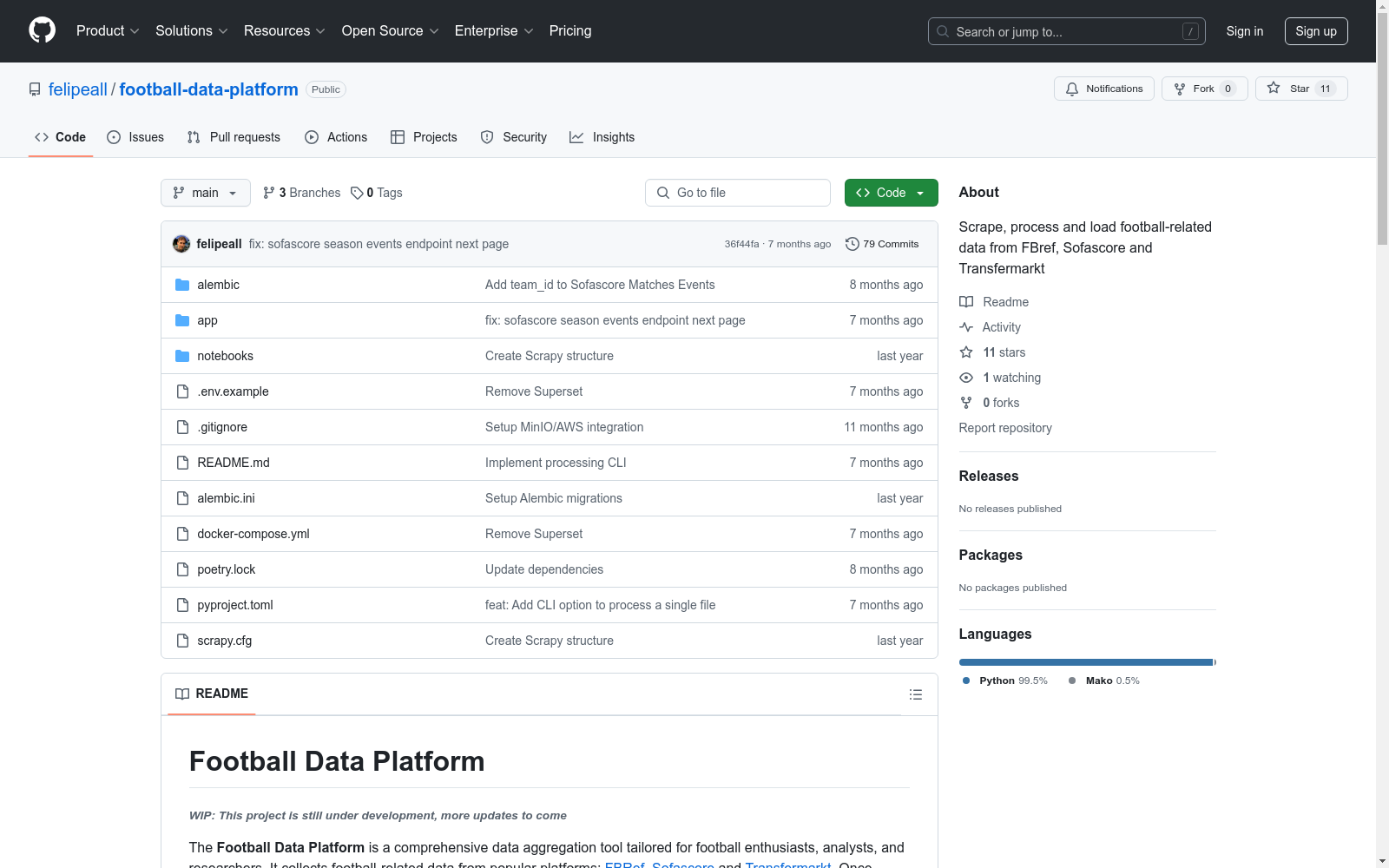Open the Releases heading link

(989, 476)
